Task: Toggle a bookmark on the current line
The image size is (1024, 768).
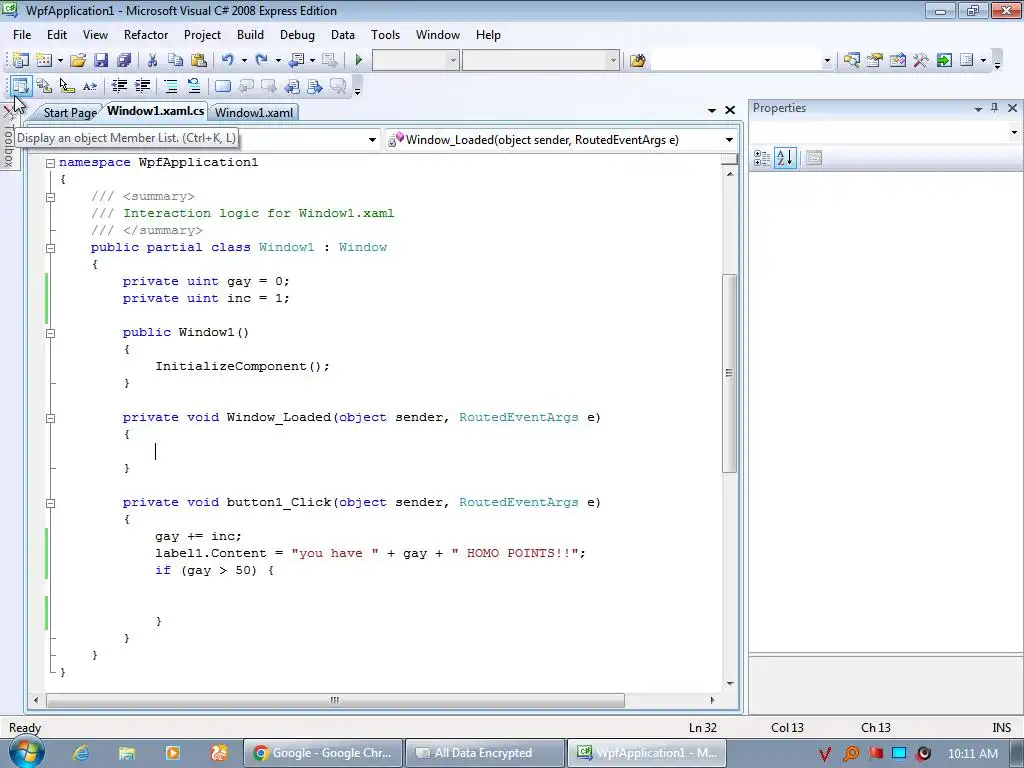Action: (223, 86)
